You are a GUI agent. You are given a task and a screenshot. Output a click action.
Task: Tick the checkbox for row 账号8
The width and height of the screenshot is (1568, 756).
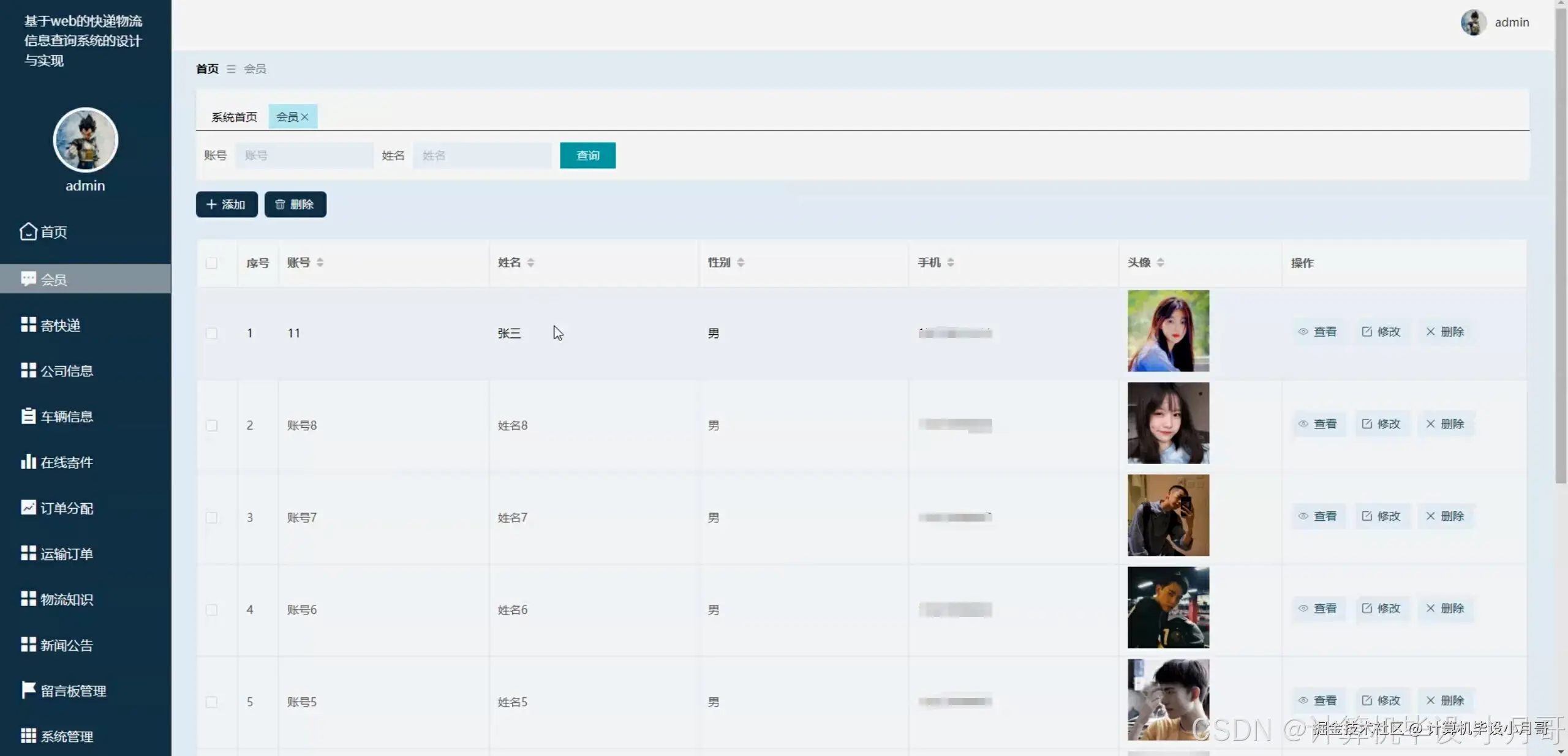point(212,425)
